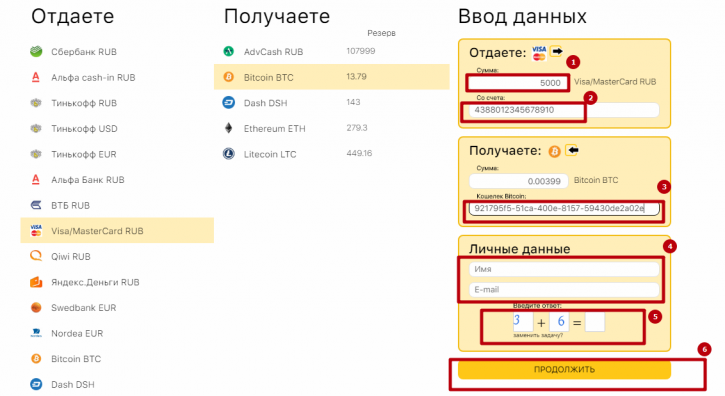Click the left arrow icon beside Получаете
725x396 pixels.
[x=572, y=150]
